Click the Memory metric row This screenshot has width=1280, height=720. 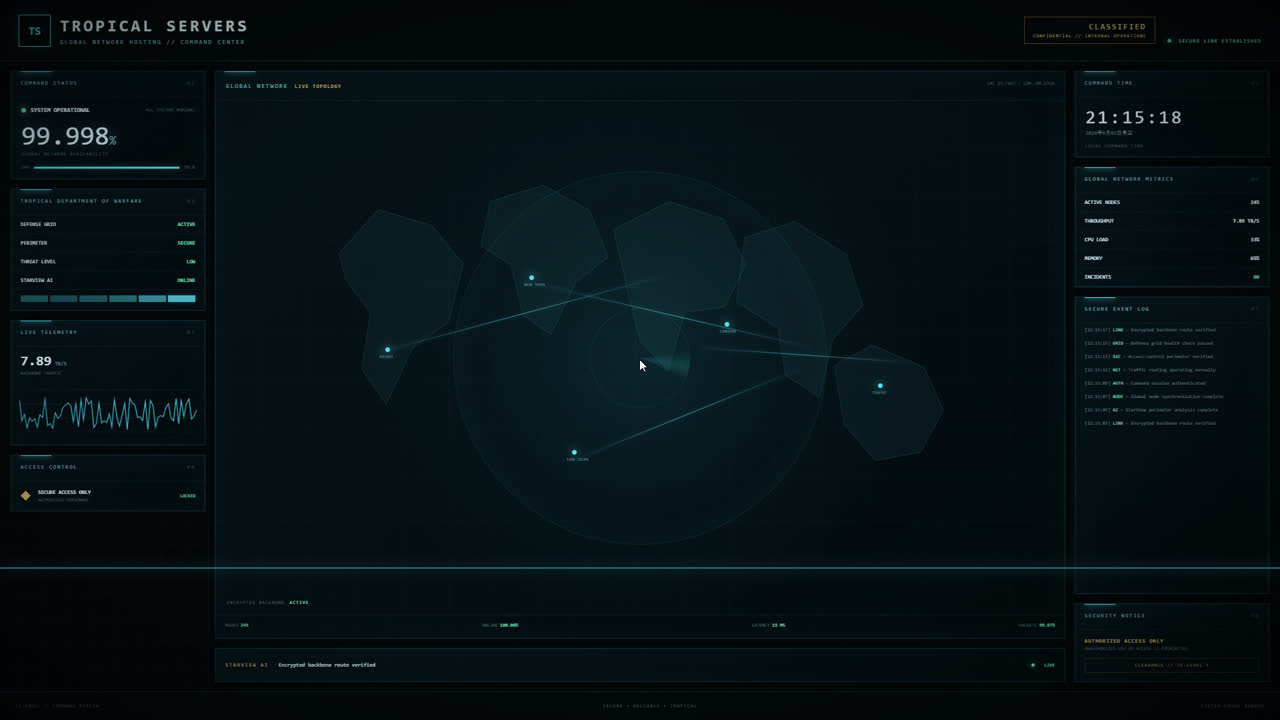click(x=1171, y=258)
